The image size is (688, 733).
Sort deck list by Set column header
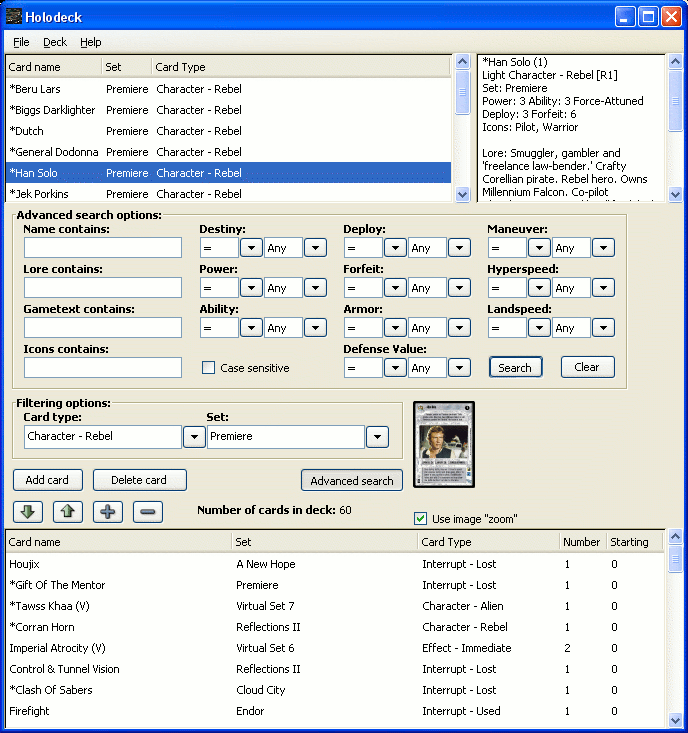324,542
